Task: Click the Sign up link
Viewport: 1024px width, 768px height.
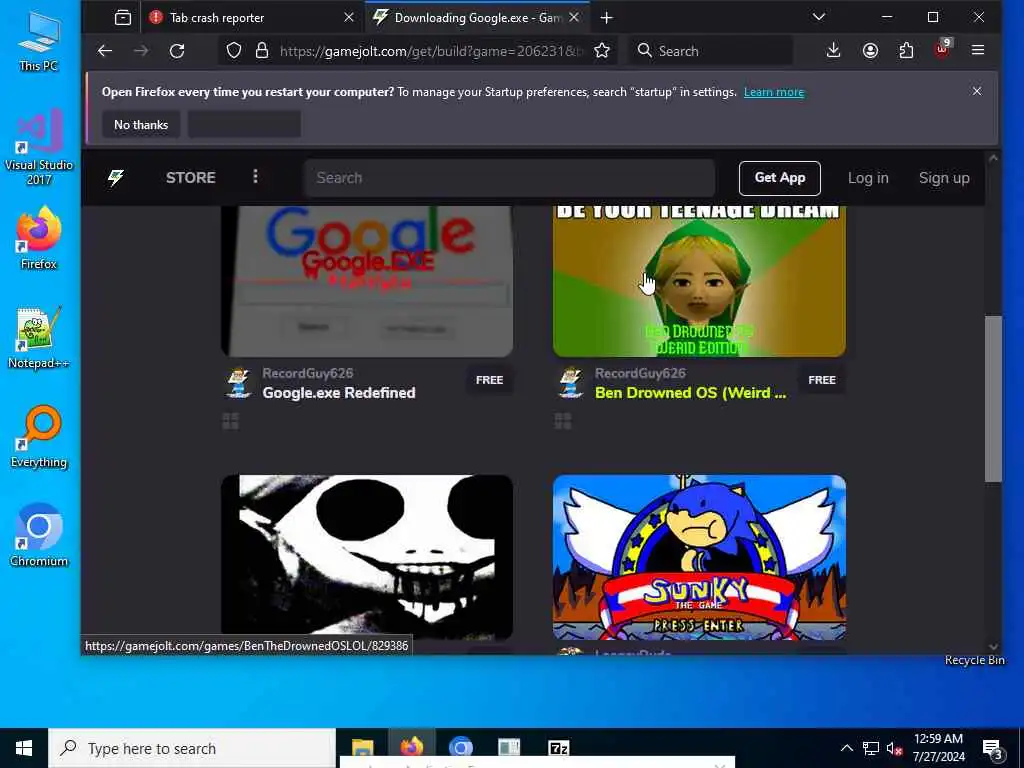Action: [x=944, y=178]
